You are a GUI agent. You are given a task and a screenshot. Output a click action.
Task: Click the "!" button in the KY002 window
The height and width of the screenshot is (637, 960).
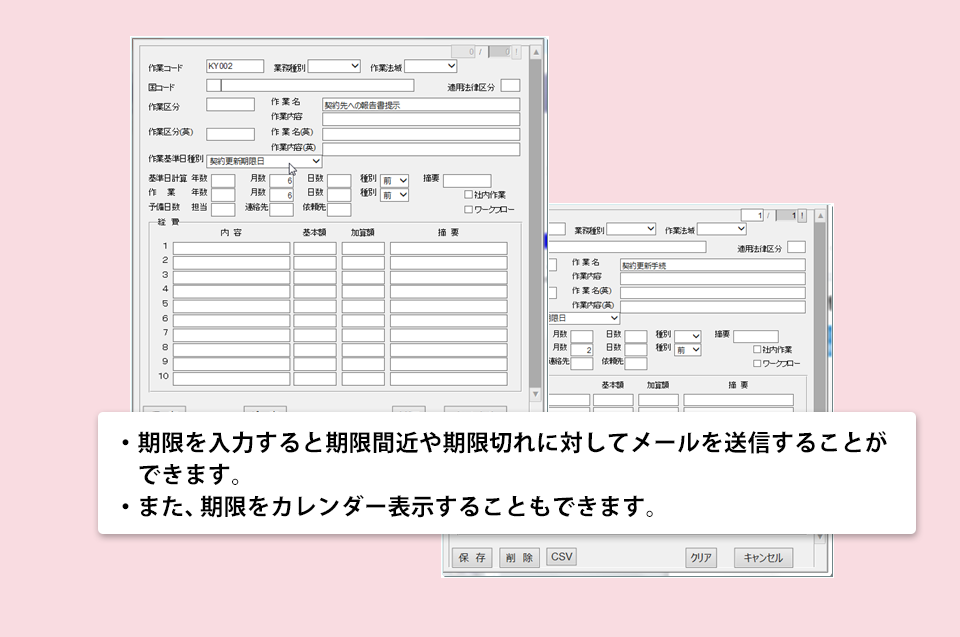(516, 51)
